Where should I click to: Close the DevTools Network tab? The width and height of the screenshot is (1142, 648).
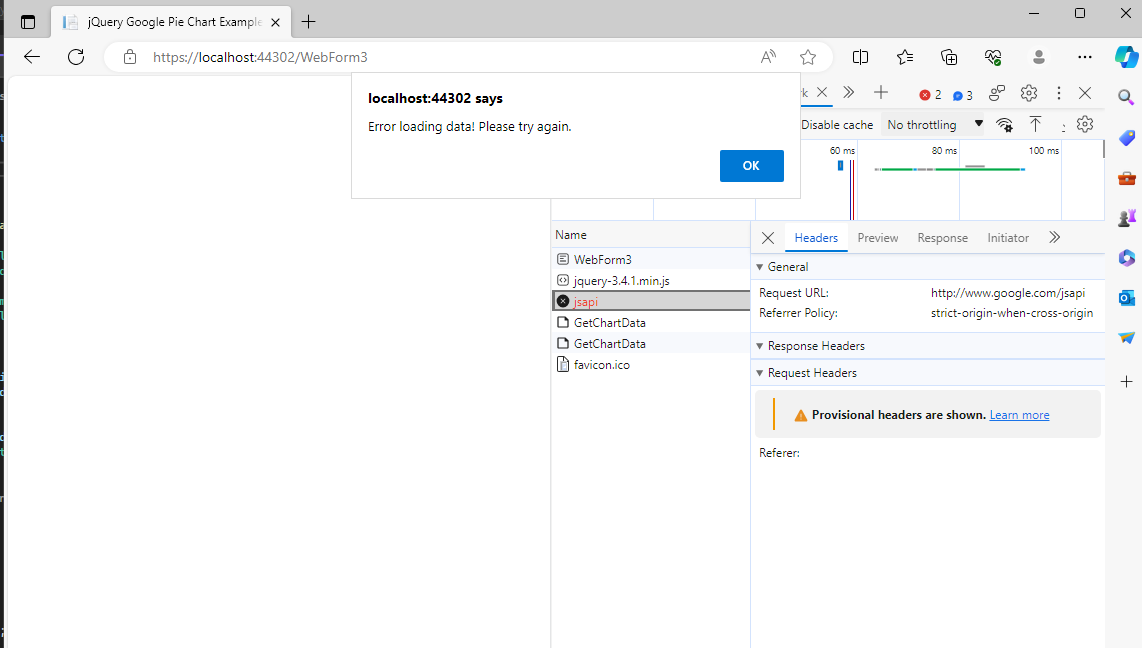point(822,92)
